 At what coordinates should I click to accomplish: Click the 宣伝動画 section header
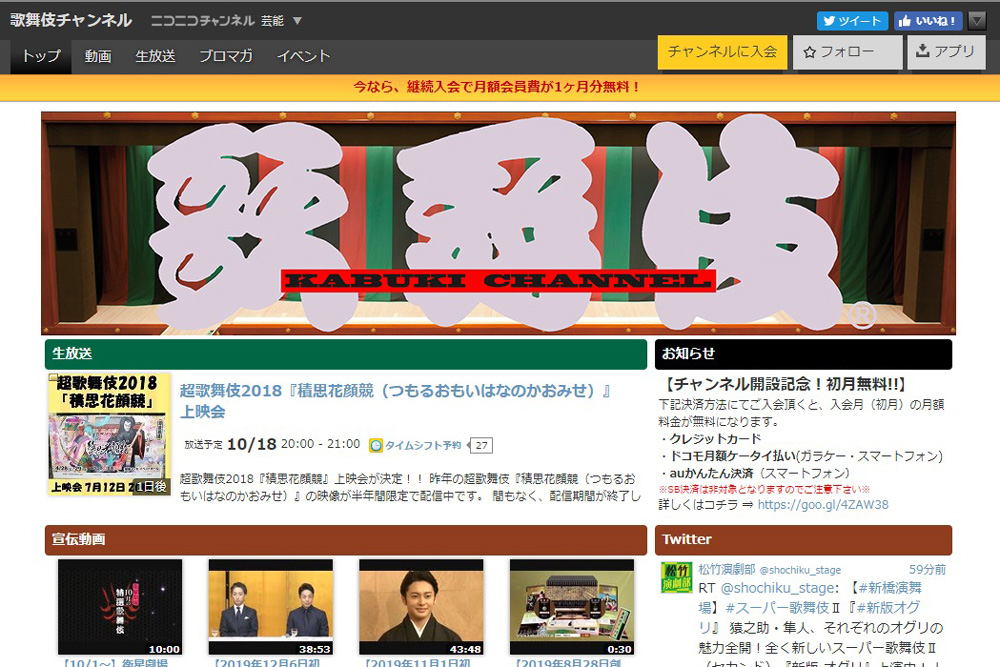[346, 540]
